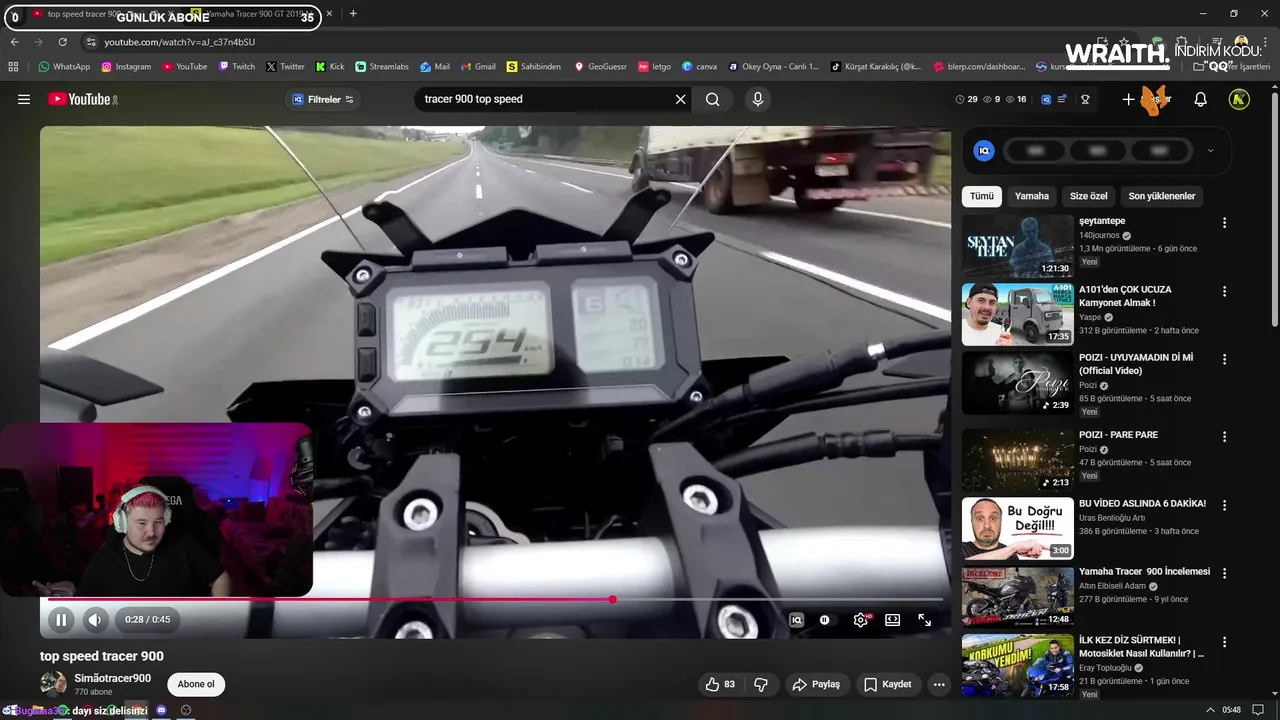The image size is (1280, 720).
Task: Open the green K account avatar
Action: (1239, 99)
